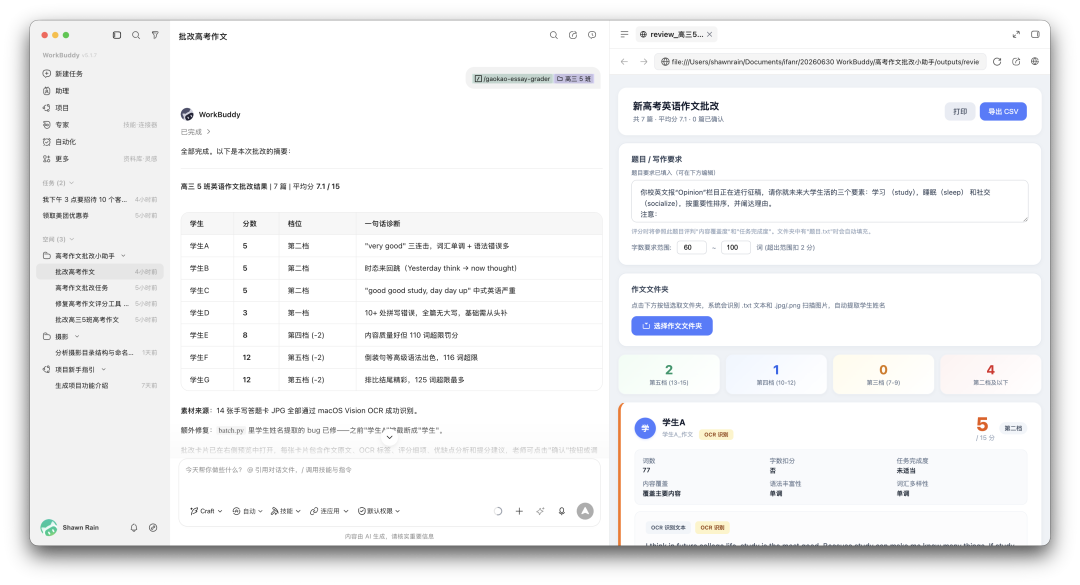1080x585 pixels.
Task: Open the 技能 skills dropdown
Action: (x=285, y=511)
